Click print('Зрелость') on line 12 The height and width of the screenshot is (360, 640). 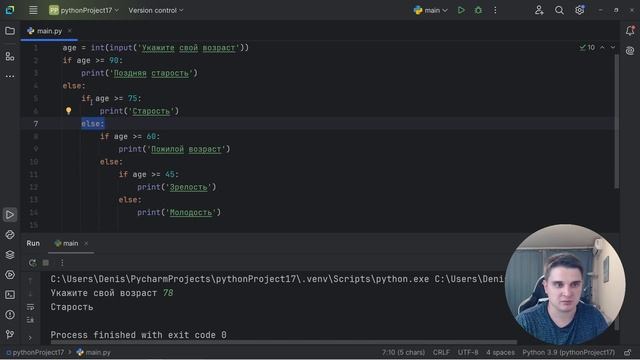pos(177,187)
